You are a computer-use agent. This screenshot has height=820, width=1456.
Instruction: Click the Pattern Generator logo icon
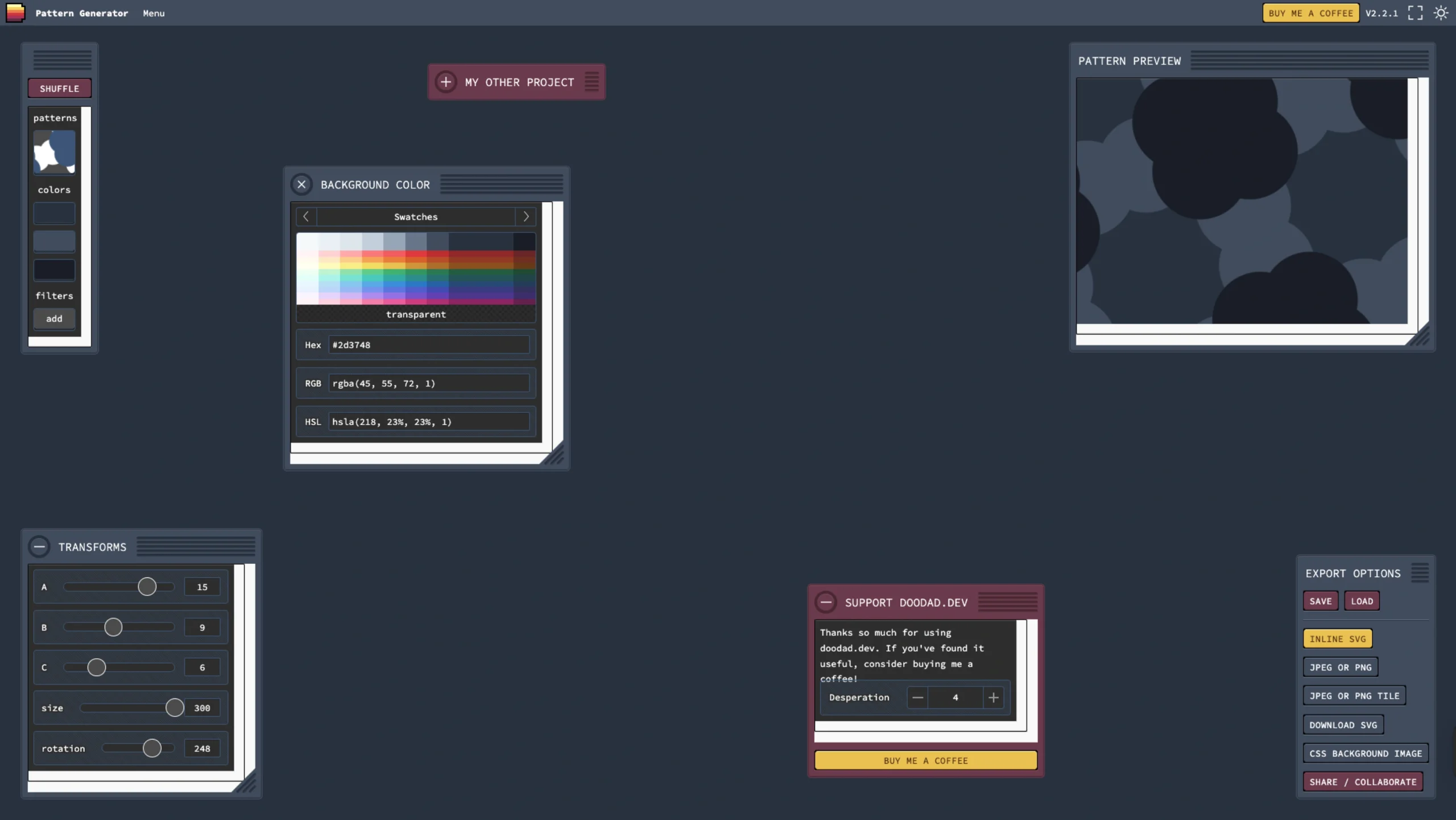point(15,13)
